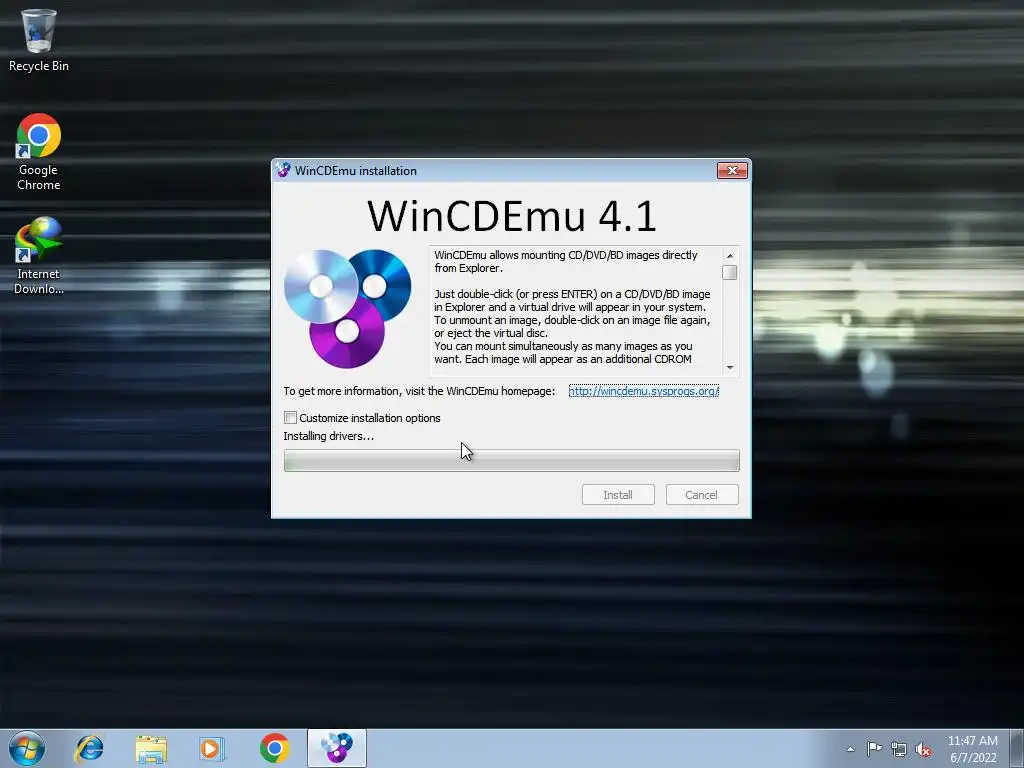The height and width of the screenshot is (768, 1024).
Task: Open Windows Media Player from taskbar
Action: [212, 748]
